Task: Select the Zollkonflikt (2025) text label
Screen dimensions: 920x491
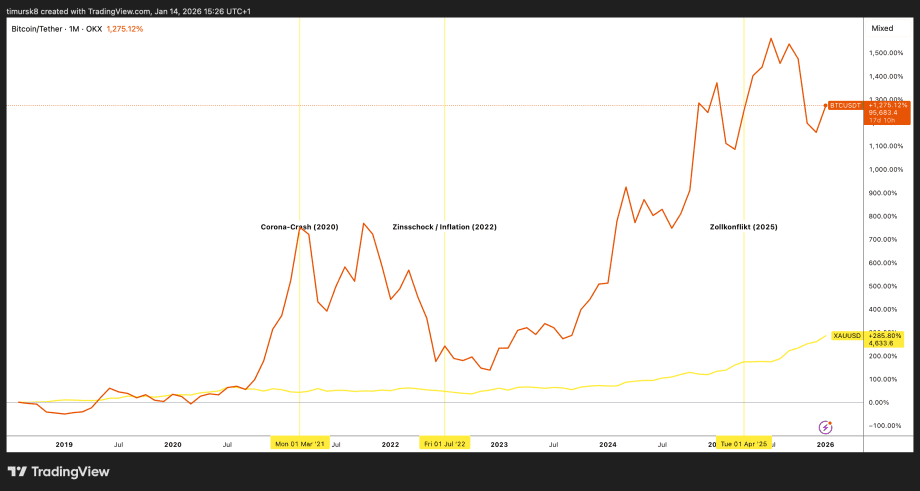Action: pyautogui.click(x=743, y=227)
